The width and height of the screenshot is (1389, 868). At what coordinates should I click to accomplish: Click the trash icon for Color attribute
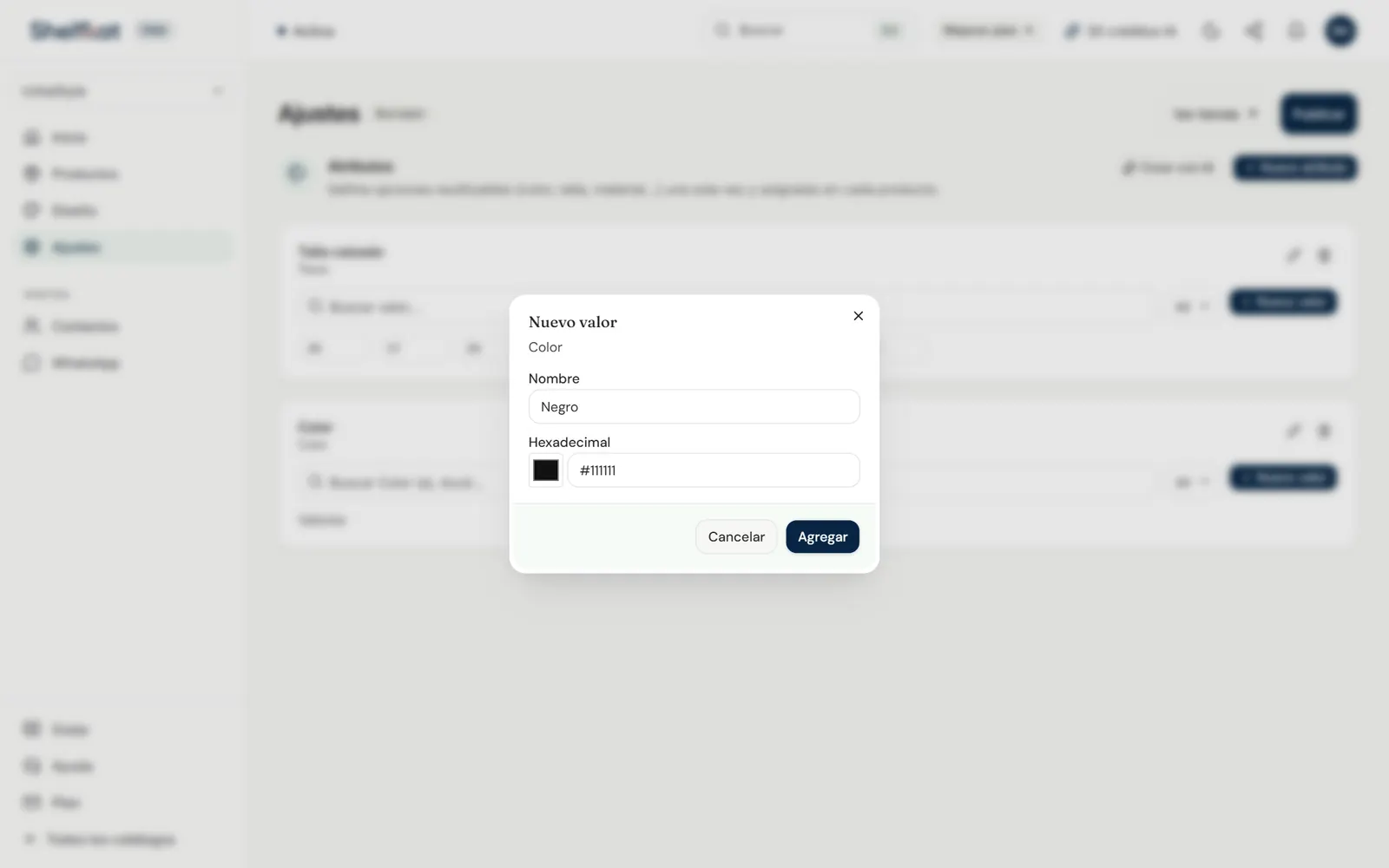point(1324,431)
